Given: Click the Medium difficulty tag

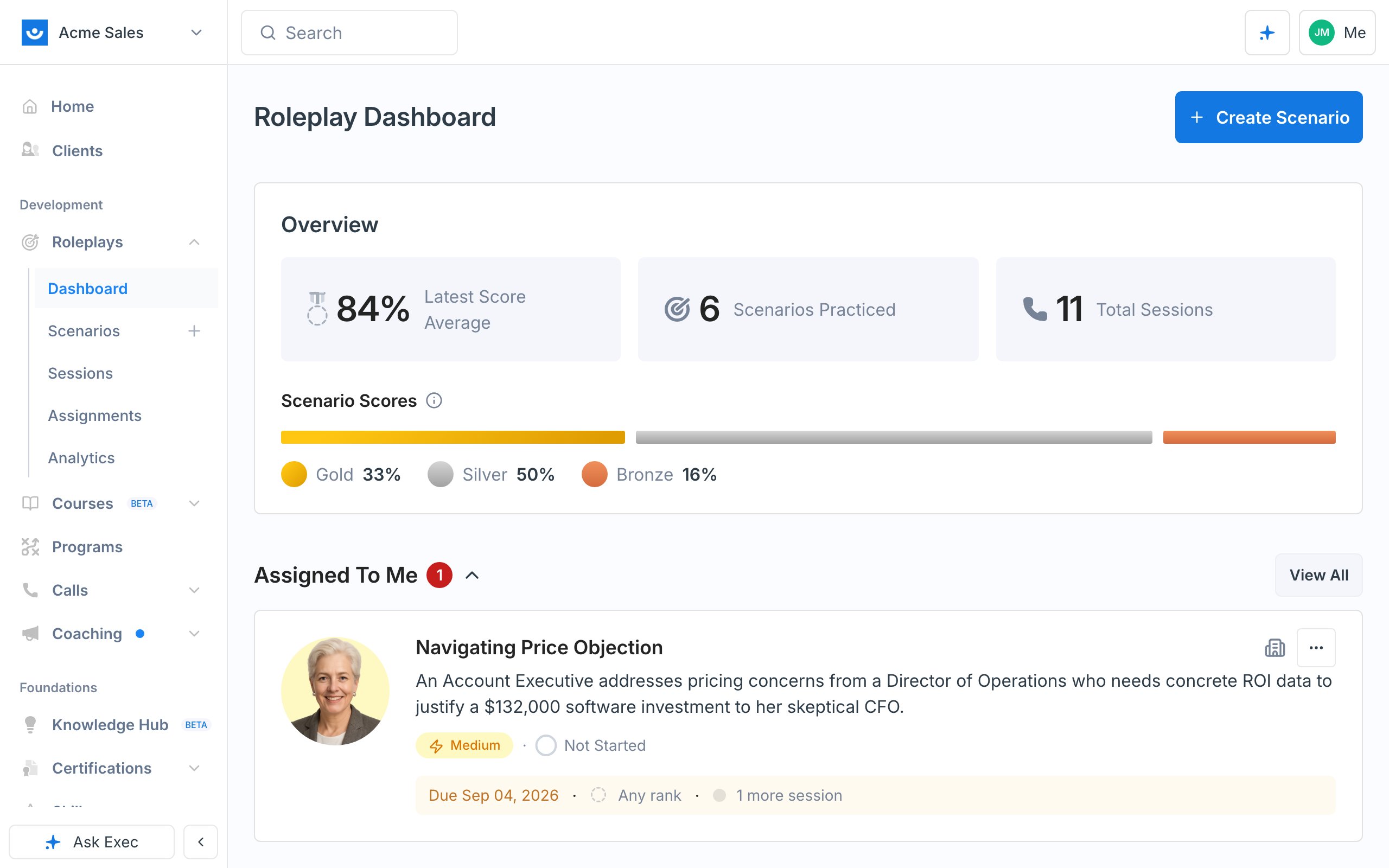Looking at the screenshot, I should (x=464, y=745).
